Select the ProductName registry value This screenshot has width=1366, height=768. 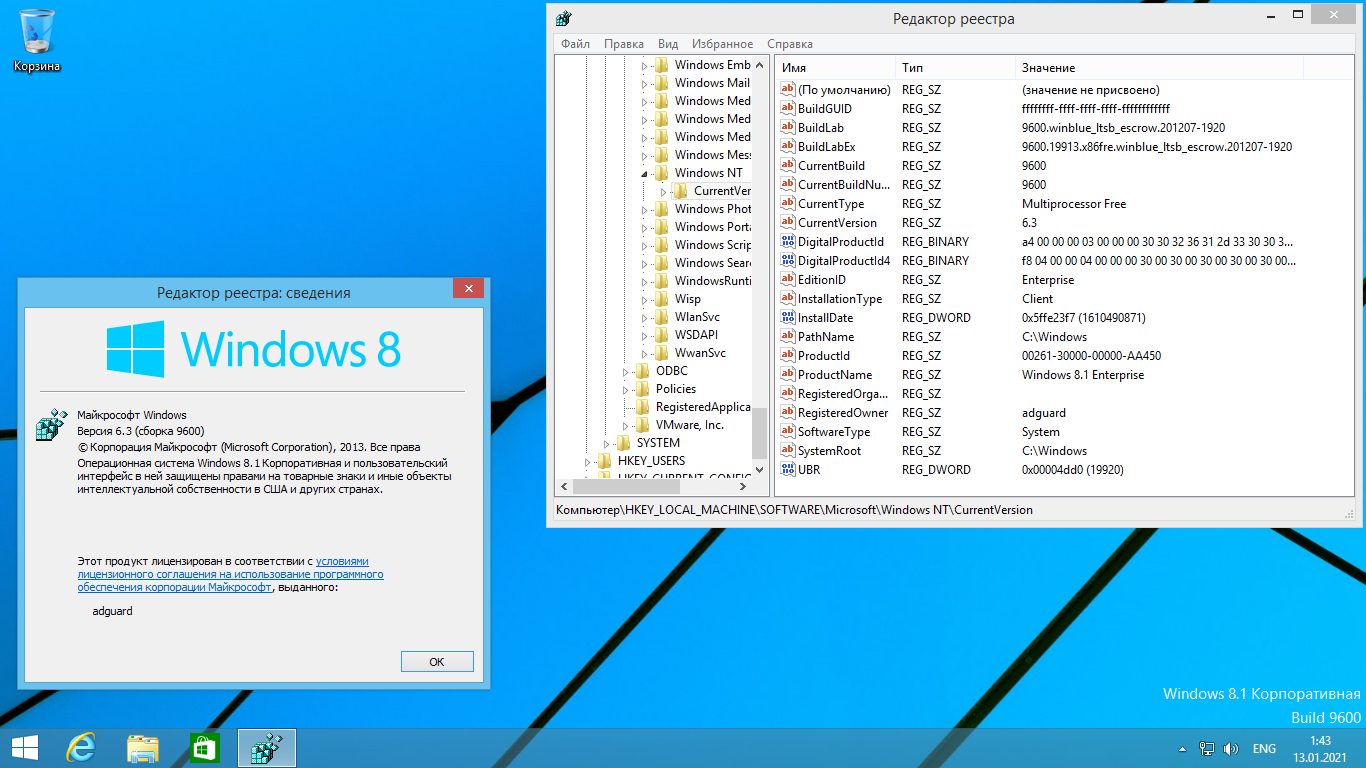pos(834,375)
